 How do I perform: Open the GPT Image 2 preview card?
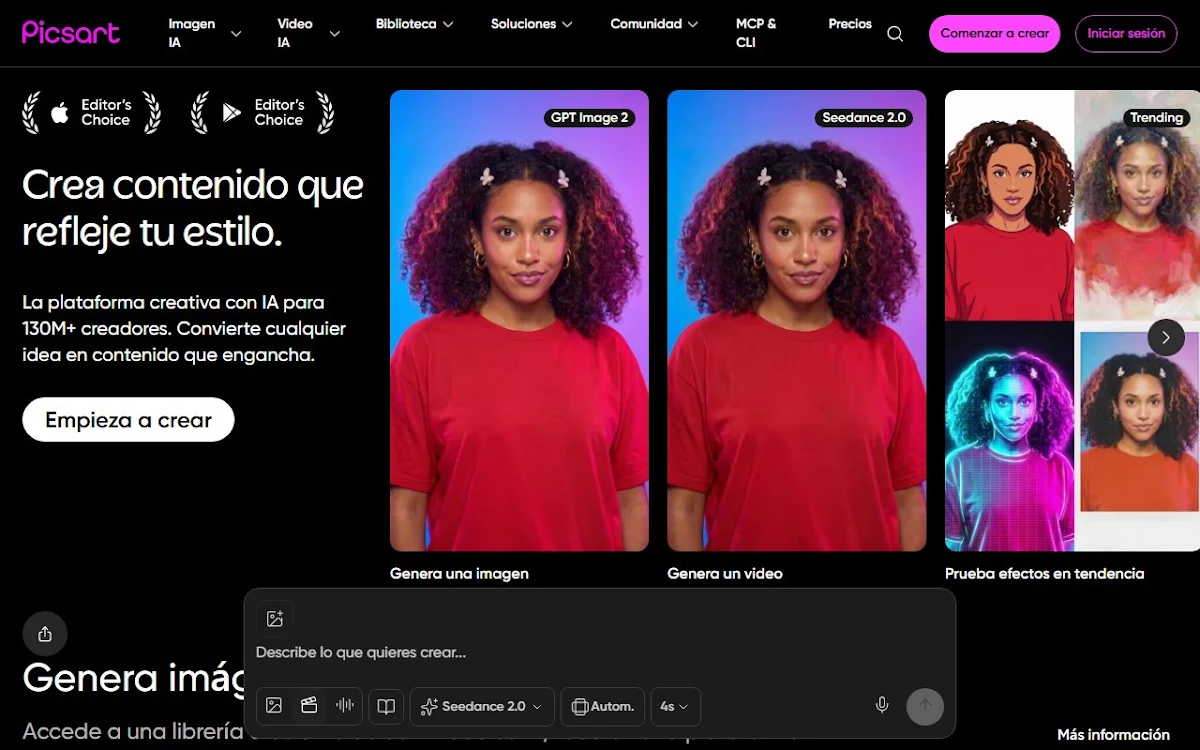pyautogui.click(x=519, y=321)
